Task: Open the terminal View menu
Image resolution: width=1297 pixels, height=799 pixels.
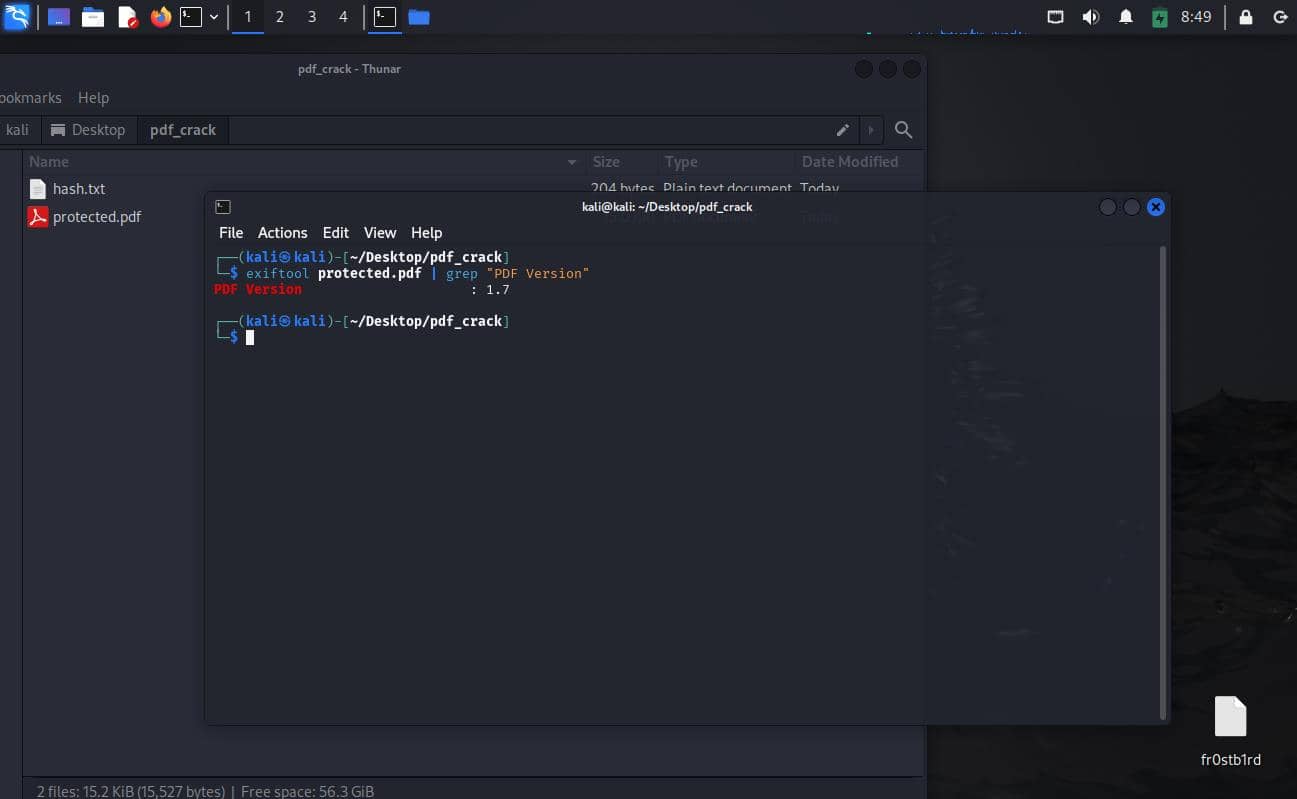Action: [379, 232]
